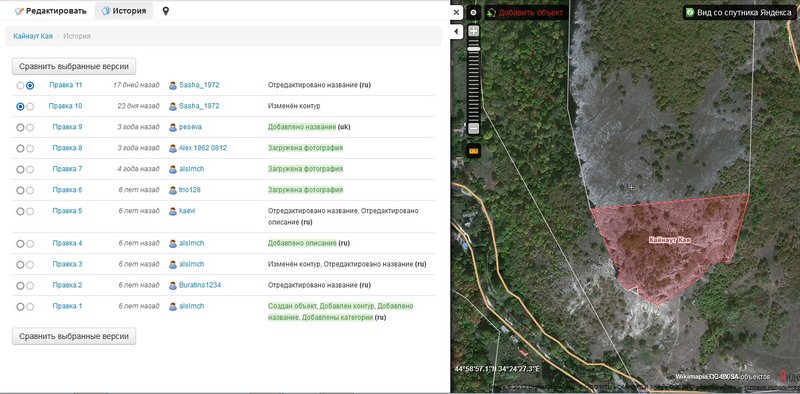The height and width of the screenshot is (394, 800).
Task: Click the user avatar icon next to trio128
Action: coord(173,190)
